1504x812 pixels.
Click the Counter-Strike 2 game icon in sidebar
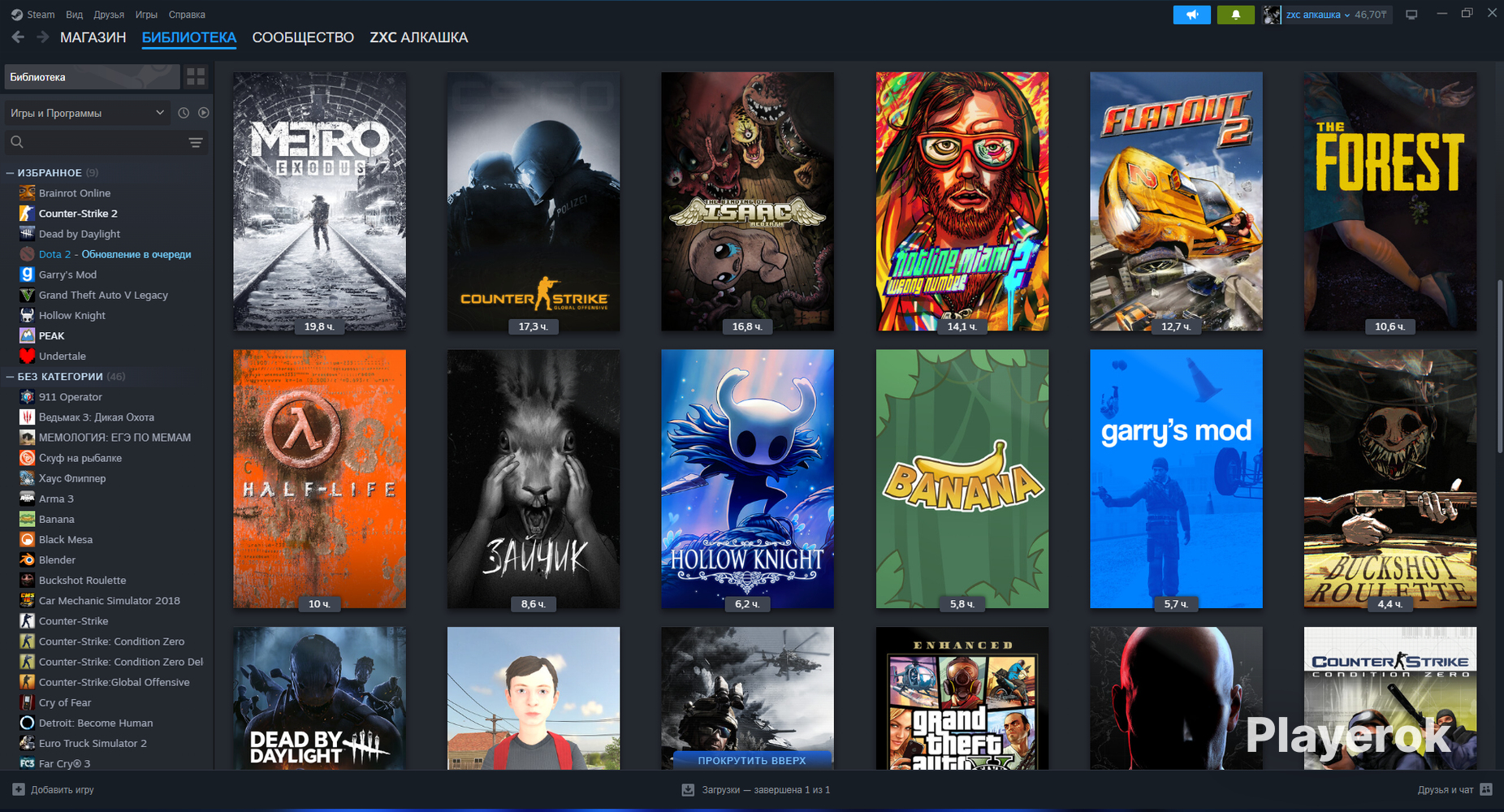27,214
